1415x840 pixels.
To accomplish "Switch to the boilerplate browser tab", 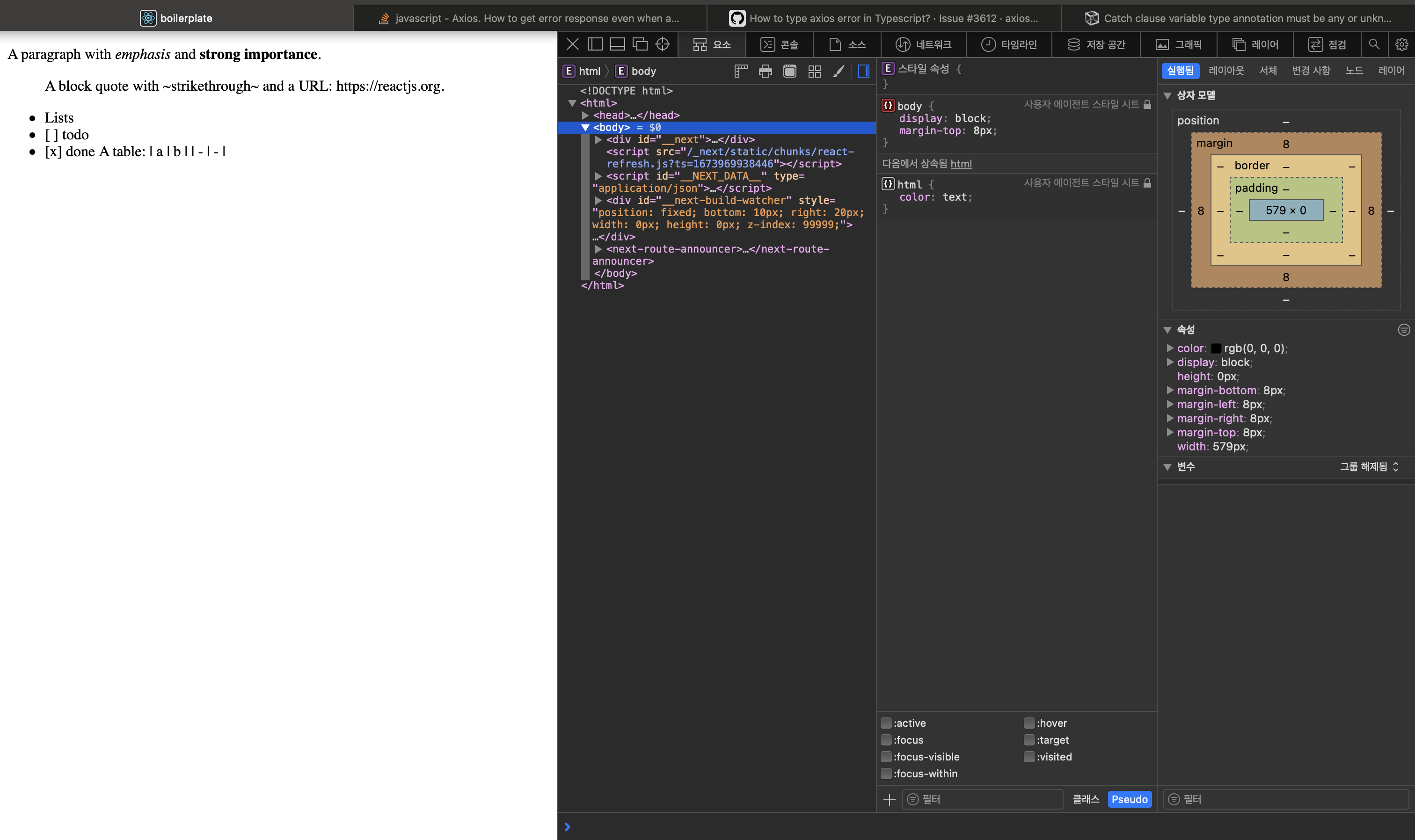I will click(176, 18).
